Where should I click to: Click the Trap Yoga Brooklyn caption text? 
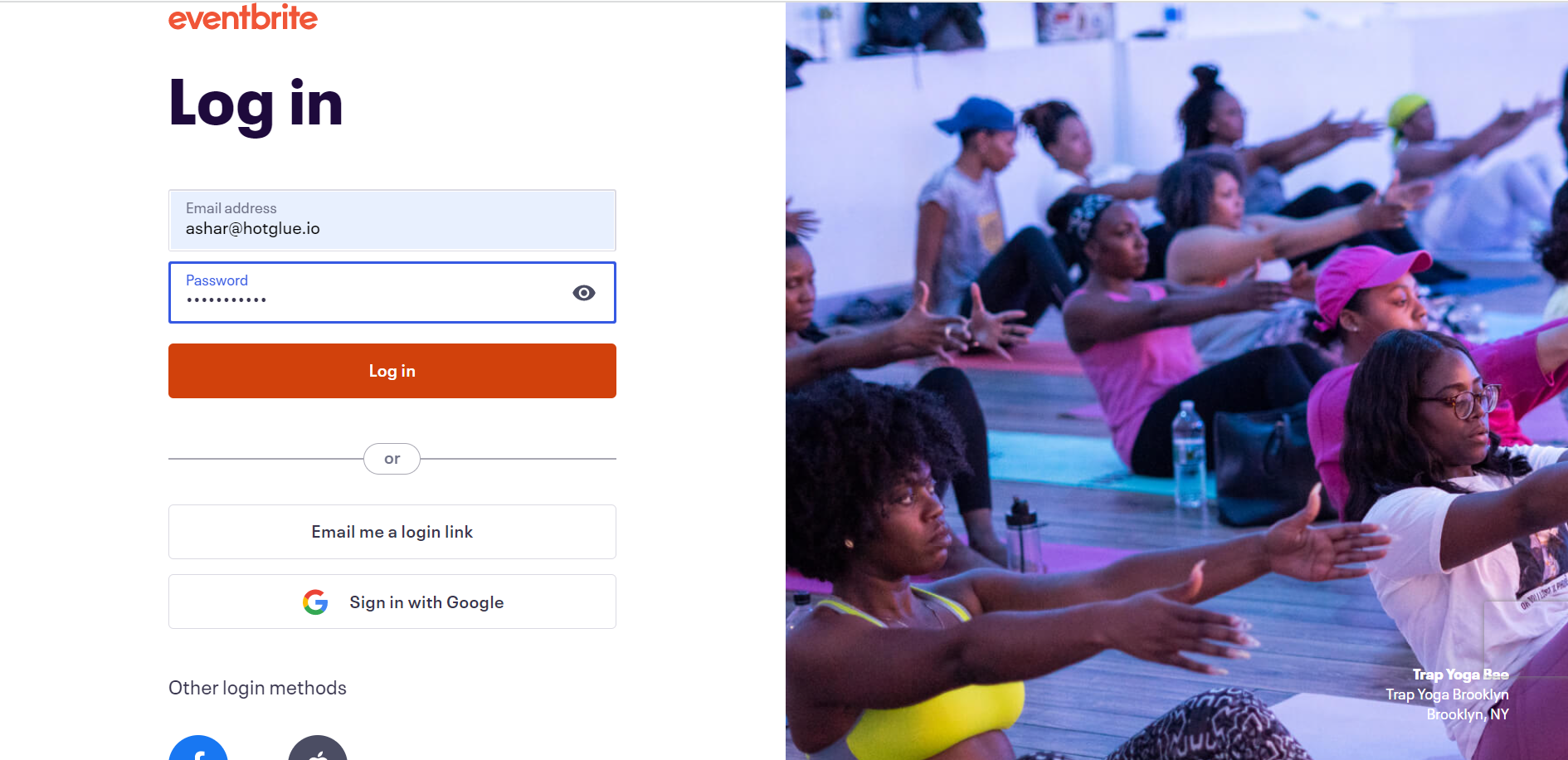point(1447,694)
